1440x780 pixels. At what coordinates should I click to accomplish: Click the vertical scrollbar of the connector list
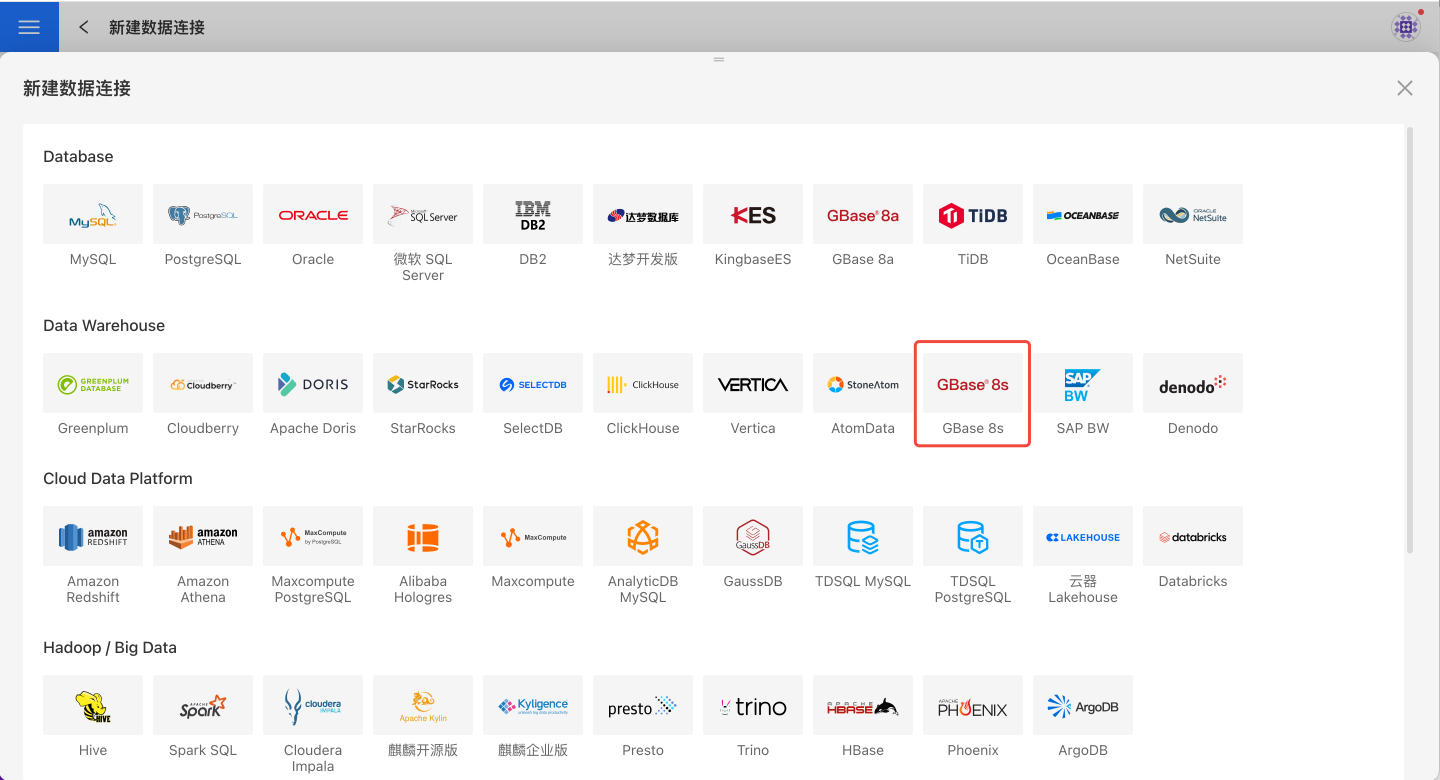tap(1410, 340)
